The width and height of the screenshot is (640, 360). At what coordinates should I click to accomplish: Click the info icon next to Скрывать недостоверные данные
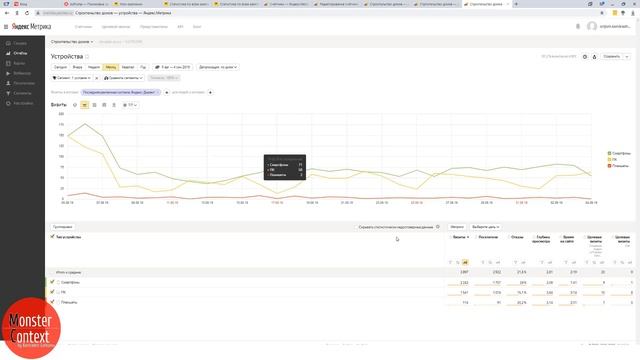coord(438,227)
